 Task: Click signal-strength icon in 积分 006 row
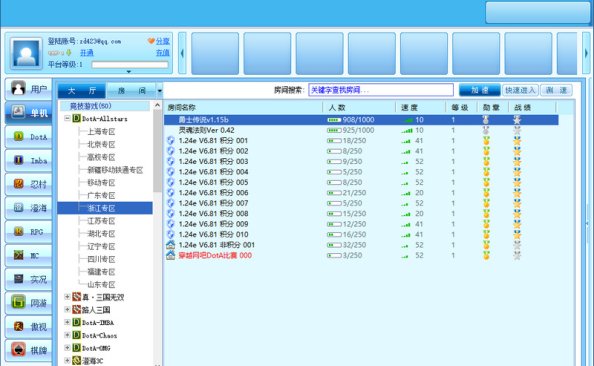click(406, 193)
